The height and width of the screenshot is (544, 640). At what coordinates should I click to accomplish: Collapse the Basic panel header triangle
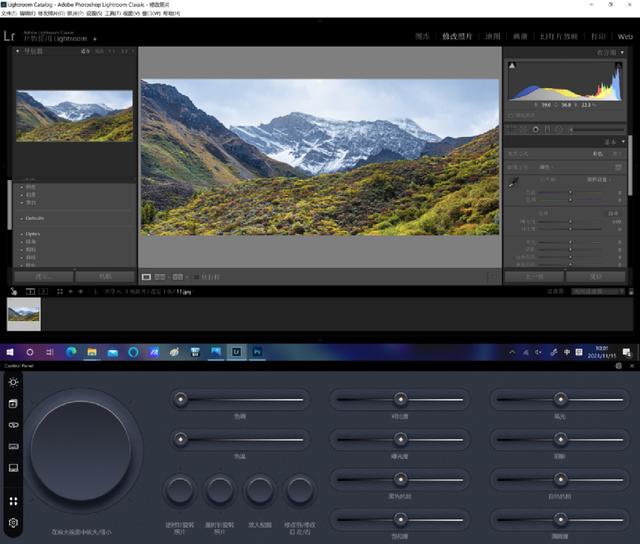coord(625,141)
